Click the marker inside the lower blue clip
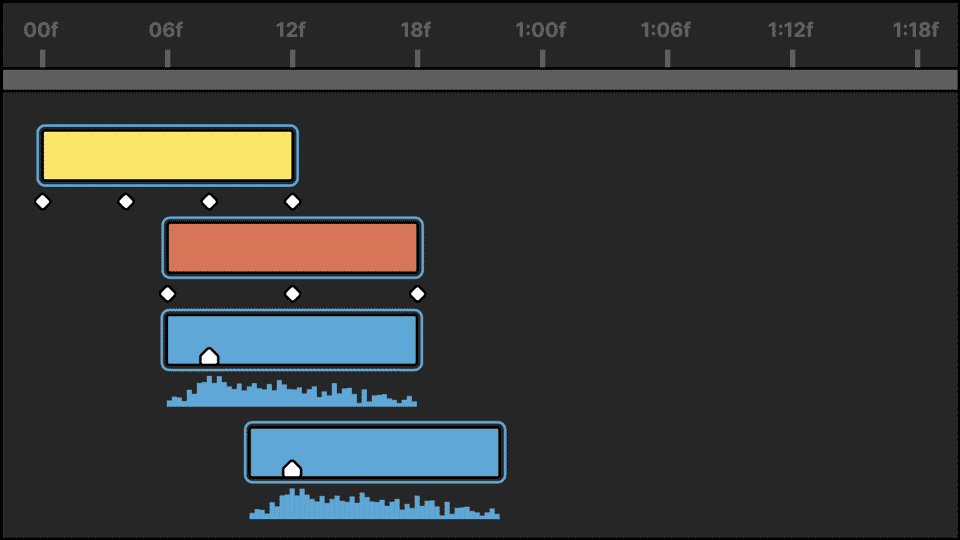This screenshot has height=540, width=960. [292, 468]
